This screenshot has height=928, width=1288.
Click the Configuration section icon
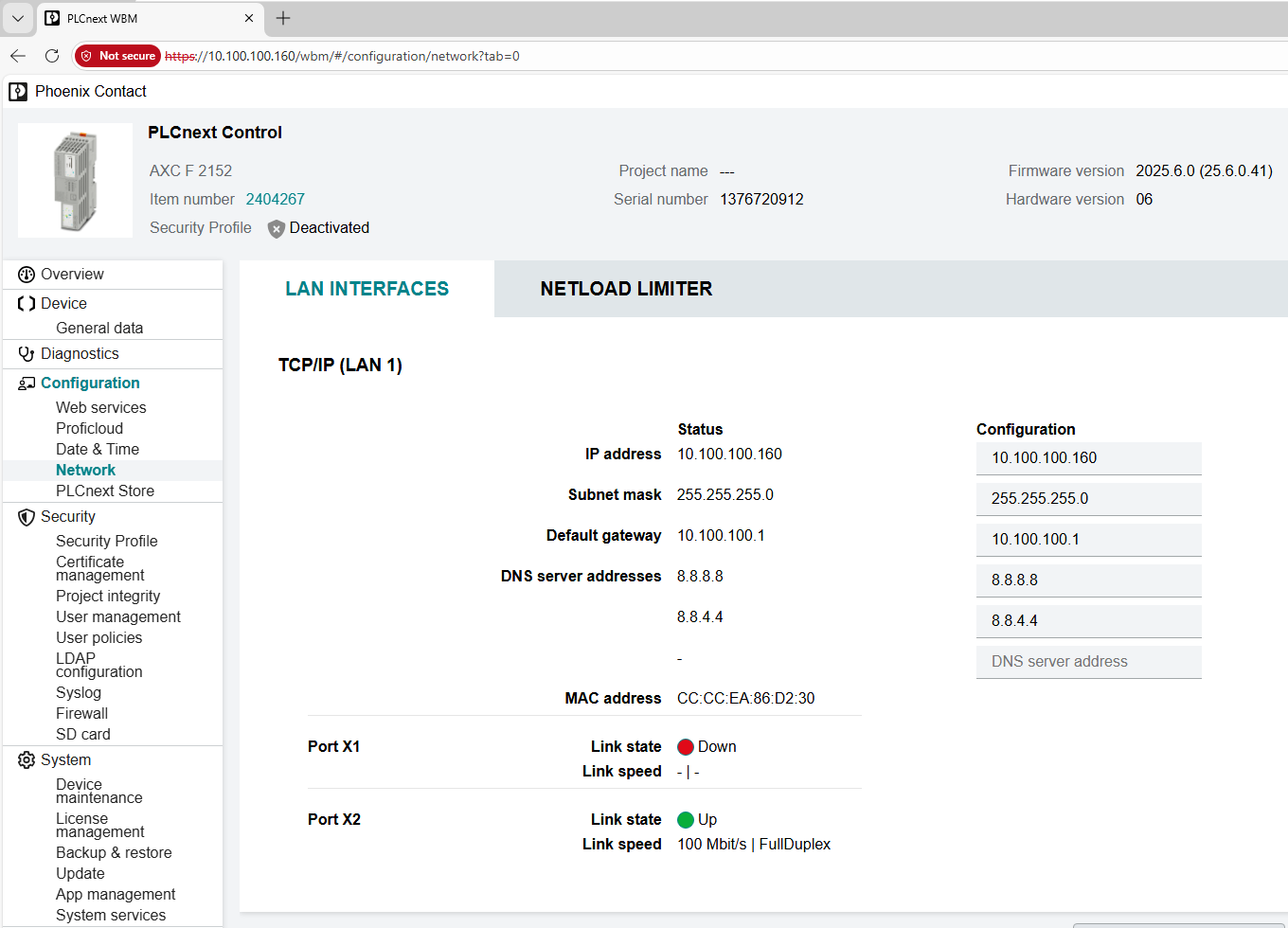27,384
